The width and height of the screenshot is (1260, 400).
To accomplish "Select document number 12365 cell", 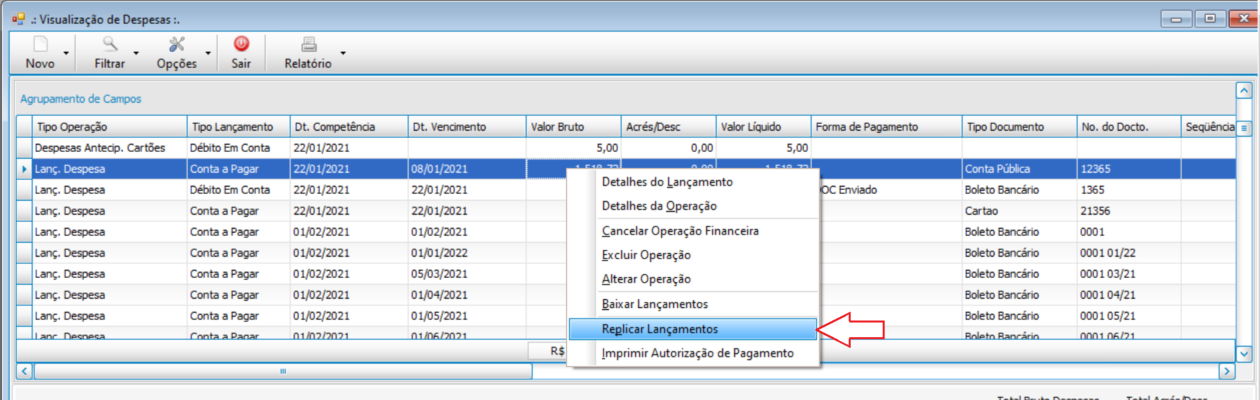I will tap(1129, 169).
